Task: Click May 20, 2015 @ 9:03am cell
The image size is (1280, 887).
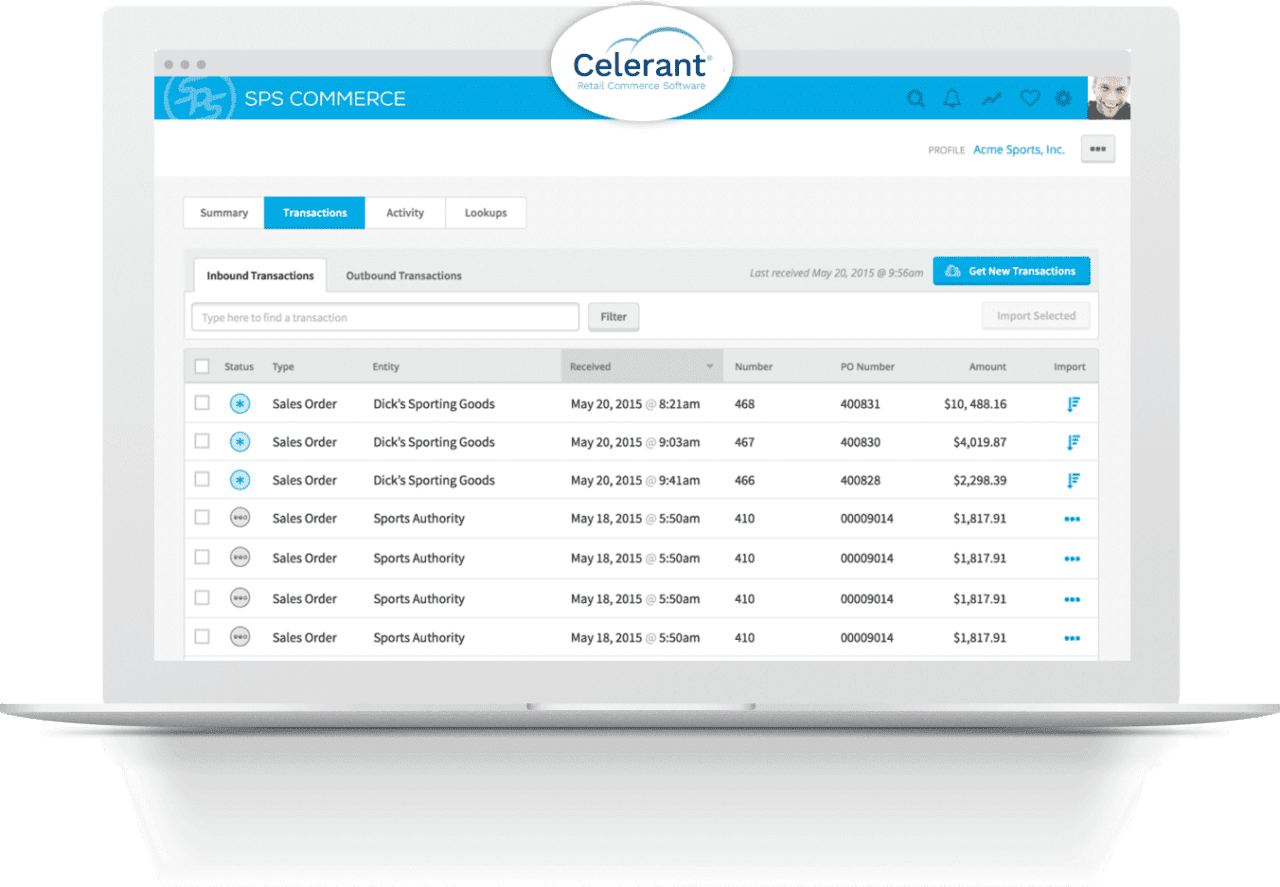Action: 635,442
